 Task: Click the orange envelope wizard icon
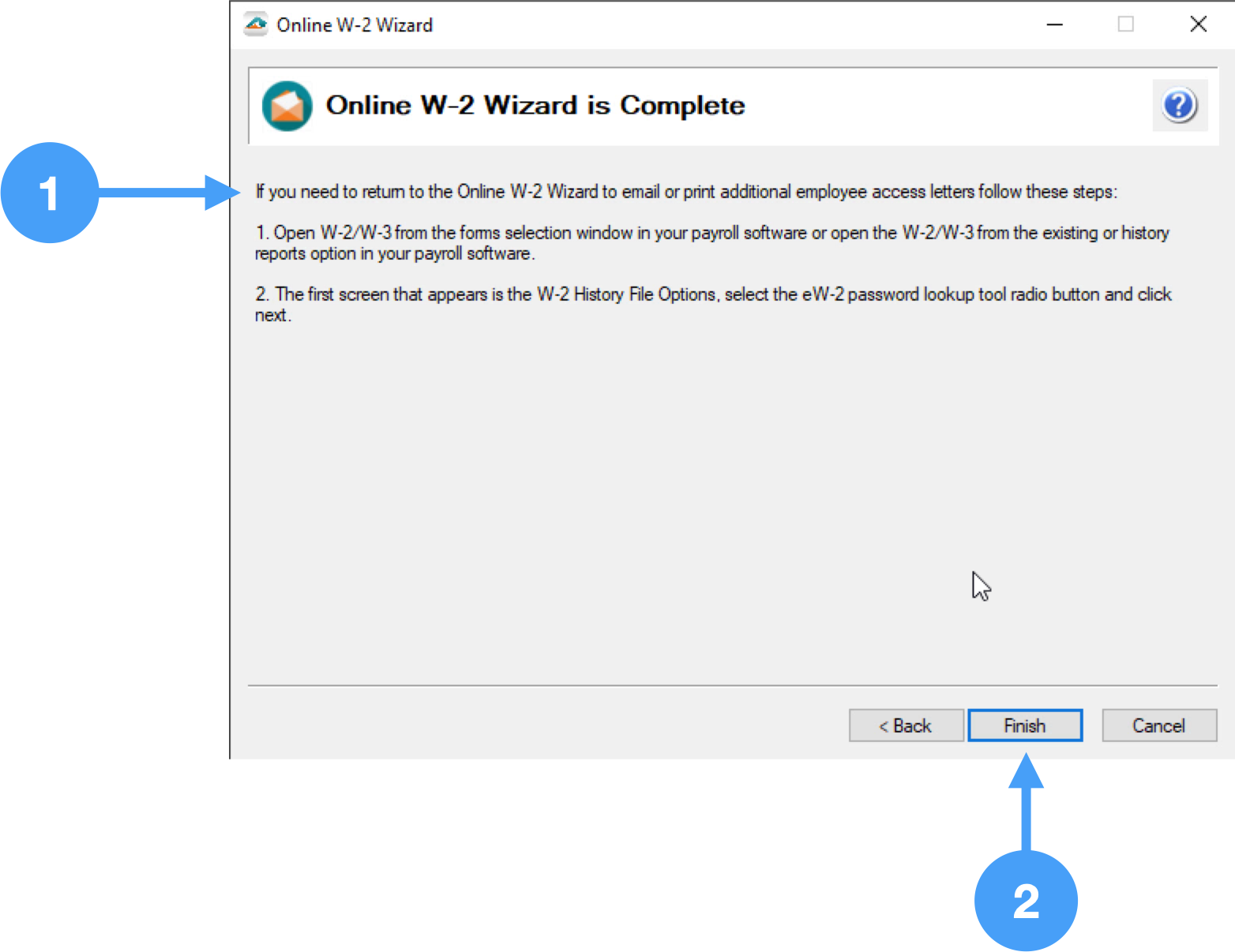(287, 106)
